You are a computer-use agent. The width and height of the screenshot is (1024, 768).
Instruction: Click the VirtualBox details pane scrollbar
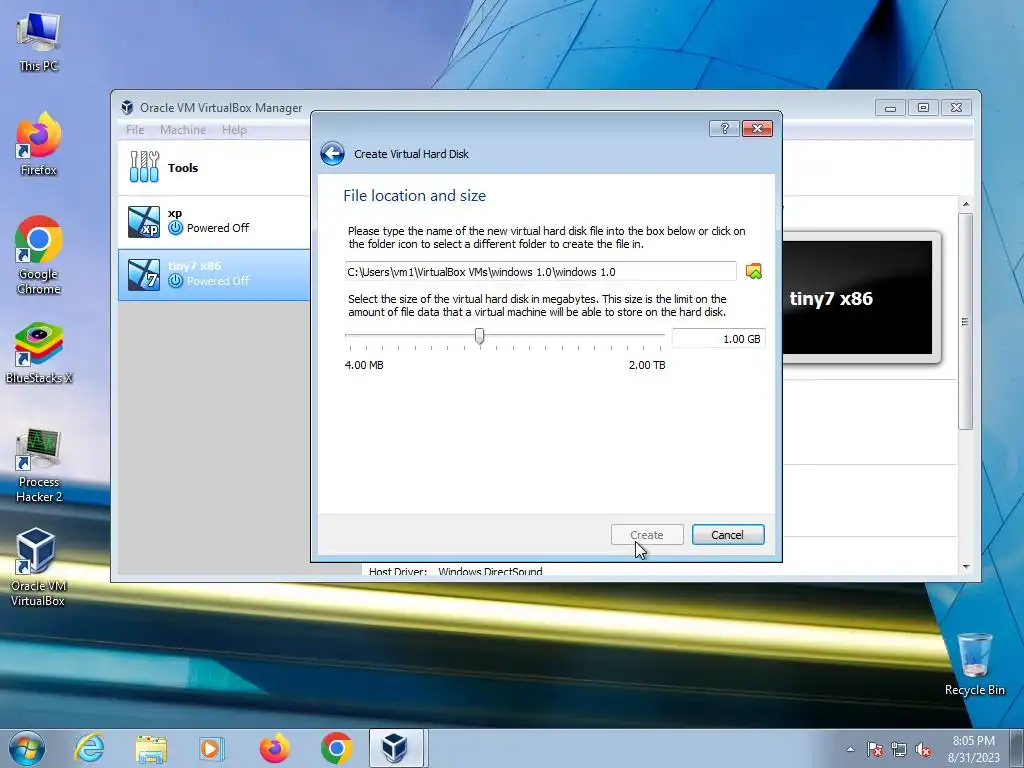tap(965, 321)
